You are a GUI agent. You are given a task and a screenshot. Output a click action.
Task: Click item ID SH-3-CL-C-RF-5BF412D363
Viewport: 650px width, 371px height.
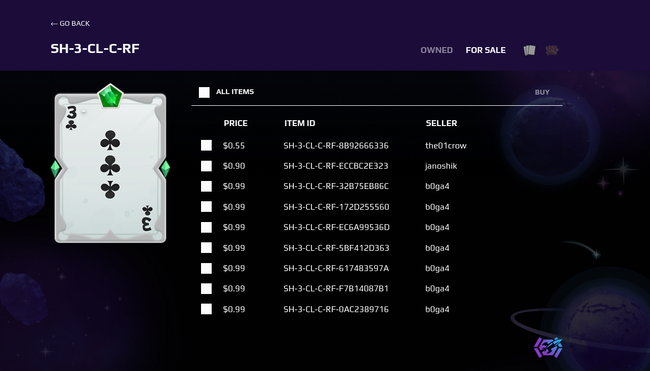tap(336, 248)
